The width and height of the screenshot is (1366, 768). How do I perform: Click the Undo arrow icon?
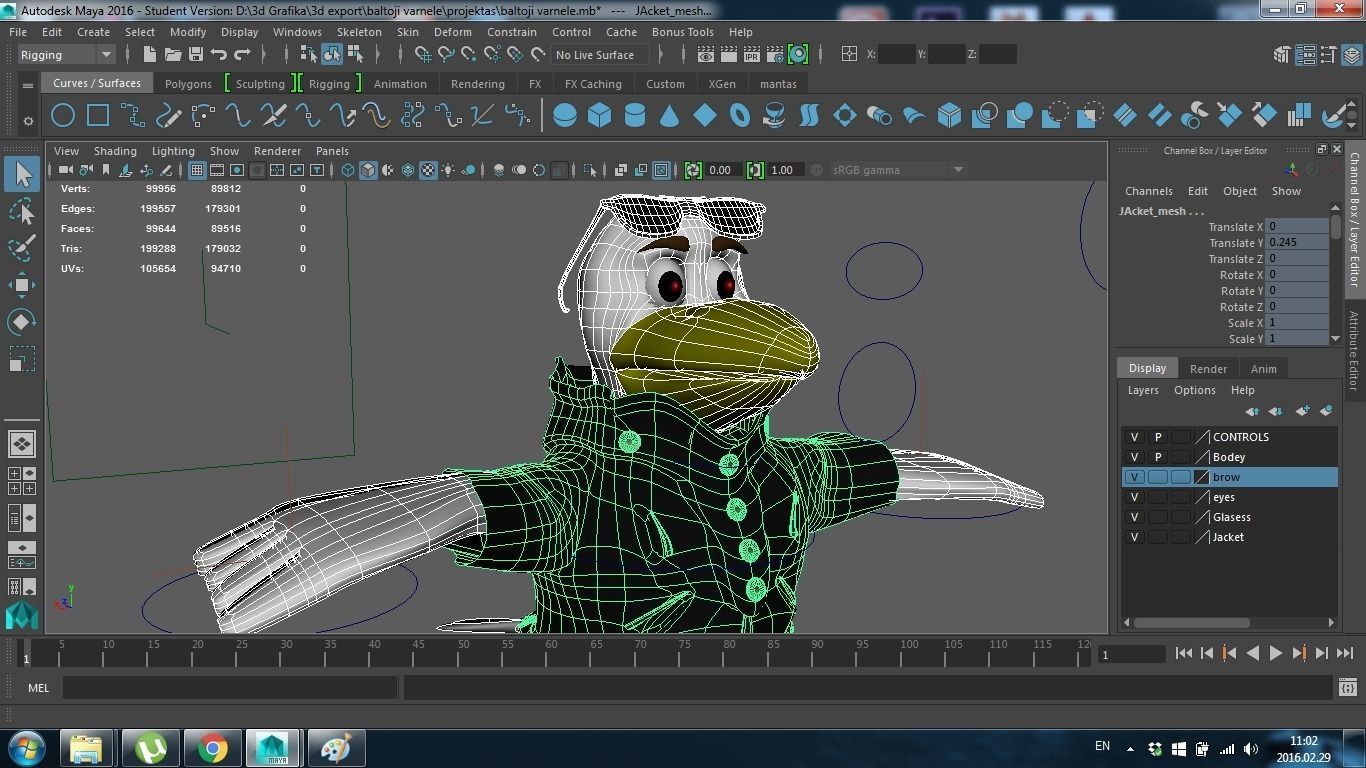click(219, 54)
